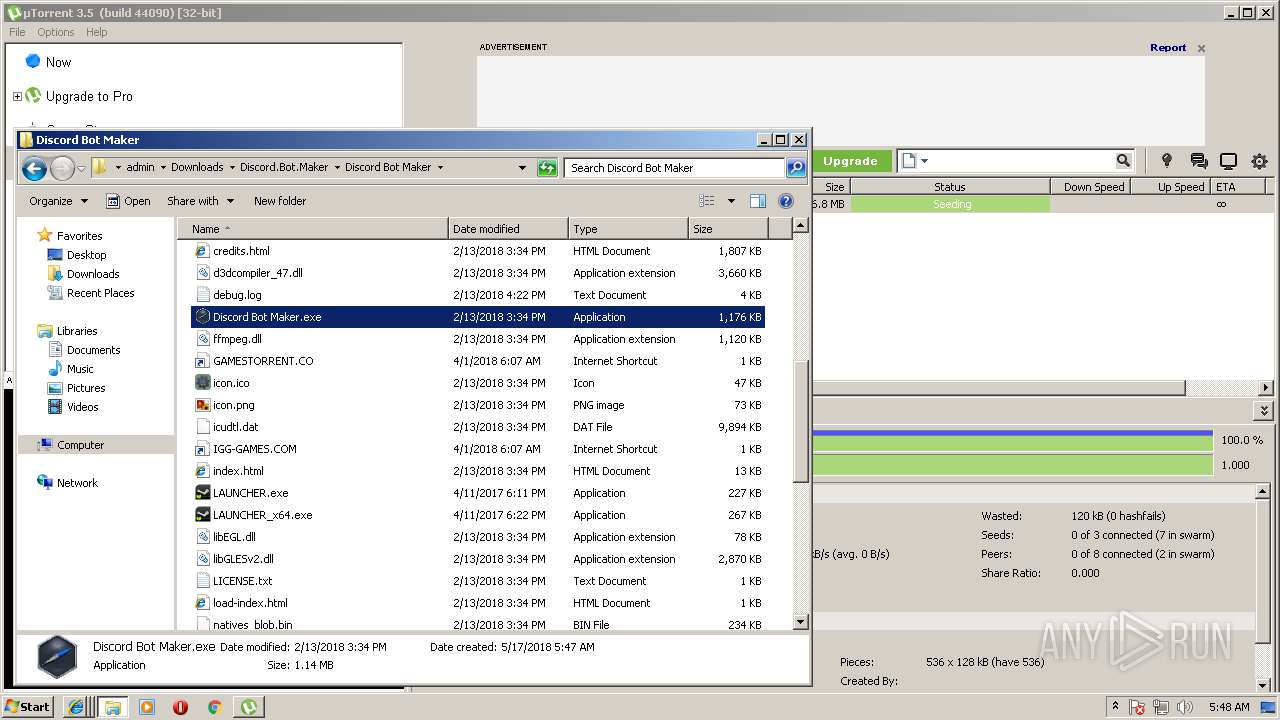Image resolution: width=1280 pixels, height=720 pixels.
Task: Click the volume speaker tray icon
Action: coord(1185,707)
